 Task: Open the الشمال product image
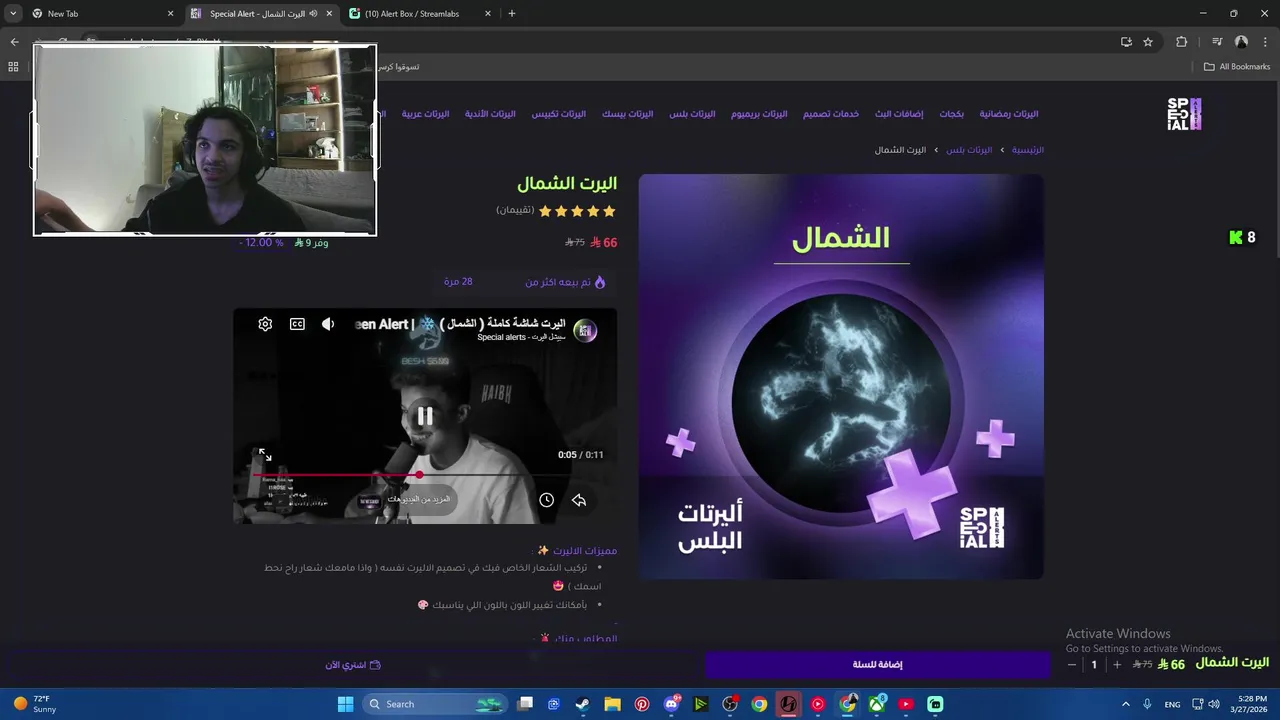coord(841,377)
